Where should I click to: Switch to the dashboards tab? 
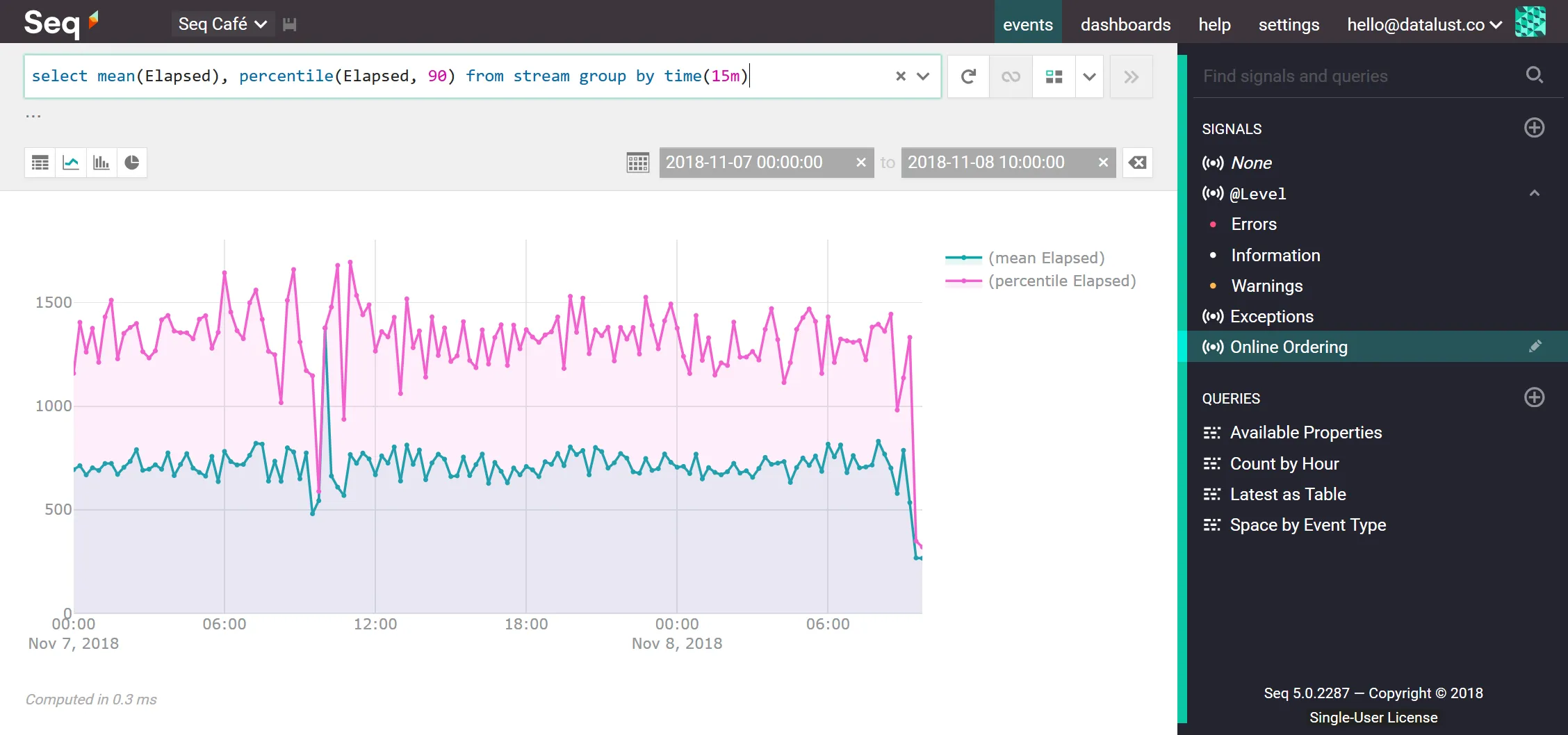tap(1125, 24)
